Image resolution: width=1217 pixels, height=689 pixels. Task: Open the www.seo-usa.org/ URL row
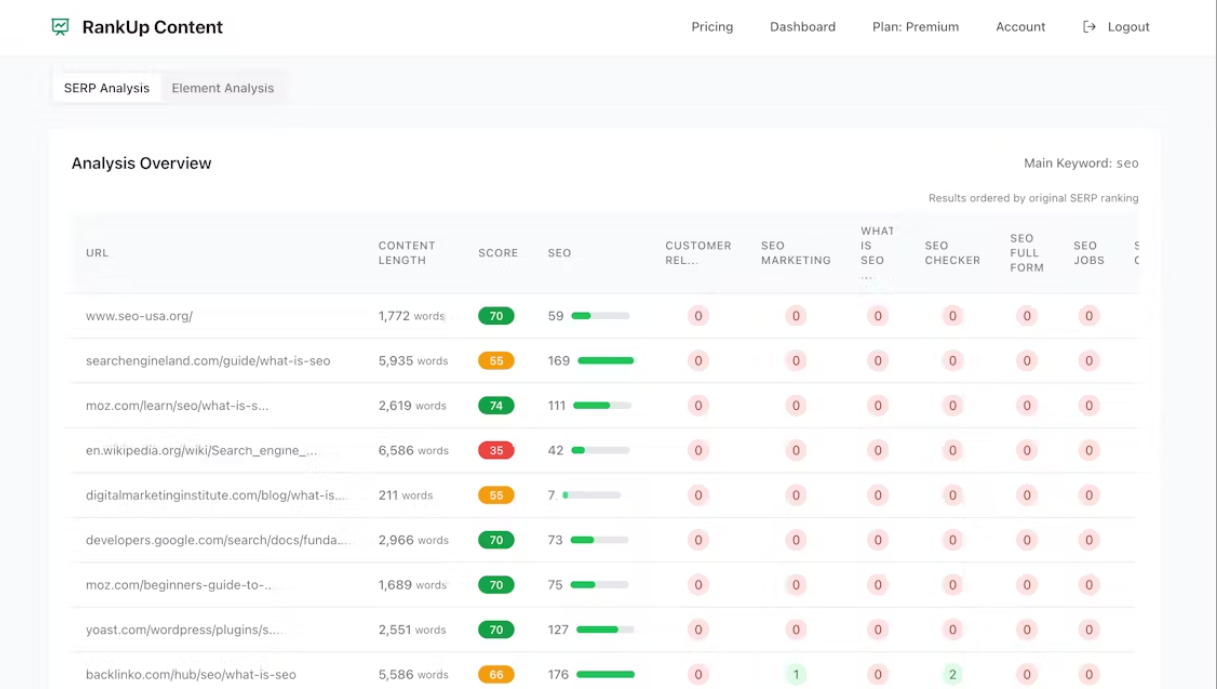[x=139, y=316]
